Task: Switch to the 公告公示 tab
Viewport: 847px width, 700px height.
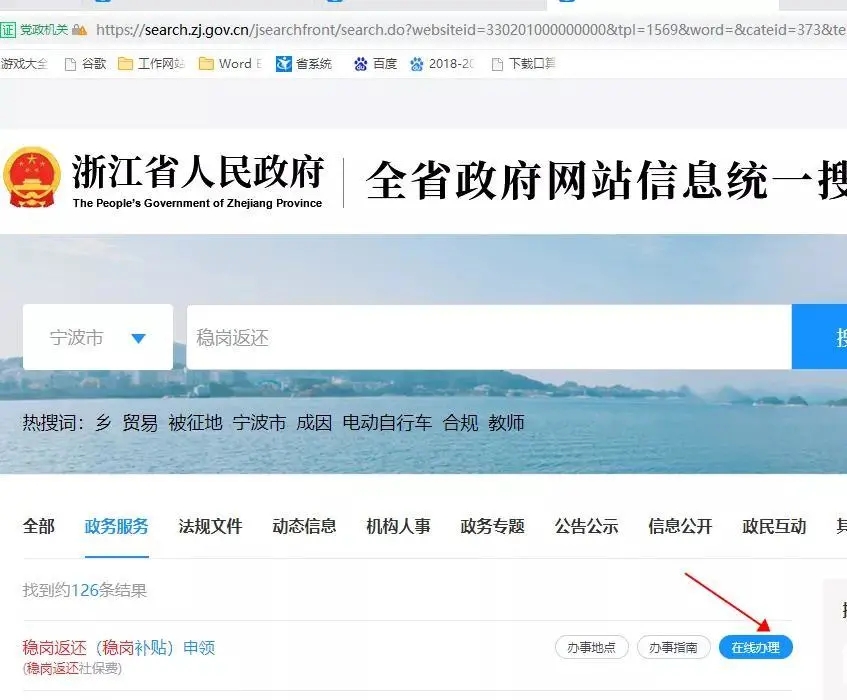Action: coord(587,526)
